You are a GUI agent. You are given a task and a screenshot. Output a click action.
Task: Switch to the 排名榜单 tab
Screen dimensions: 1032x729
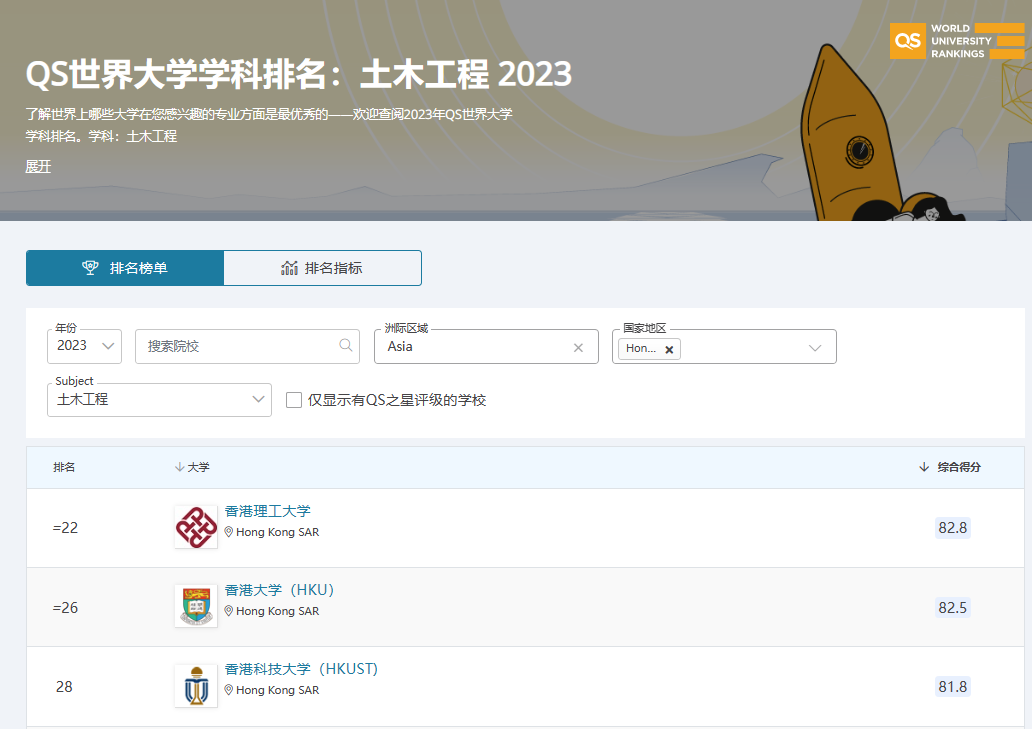[x=125, y=268]
